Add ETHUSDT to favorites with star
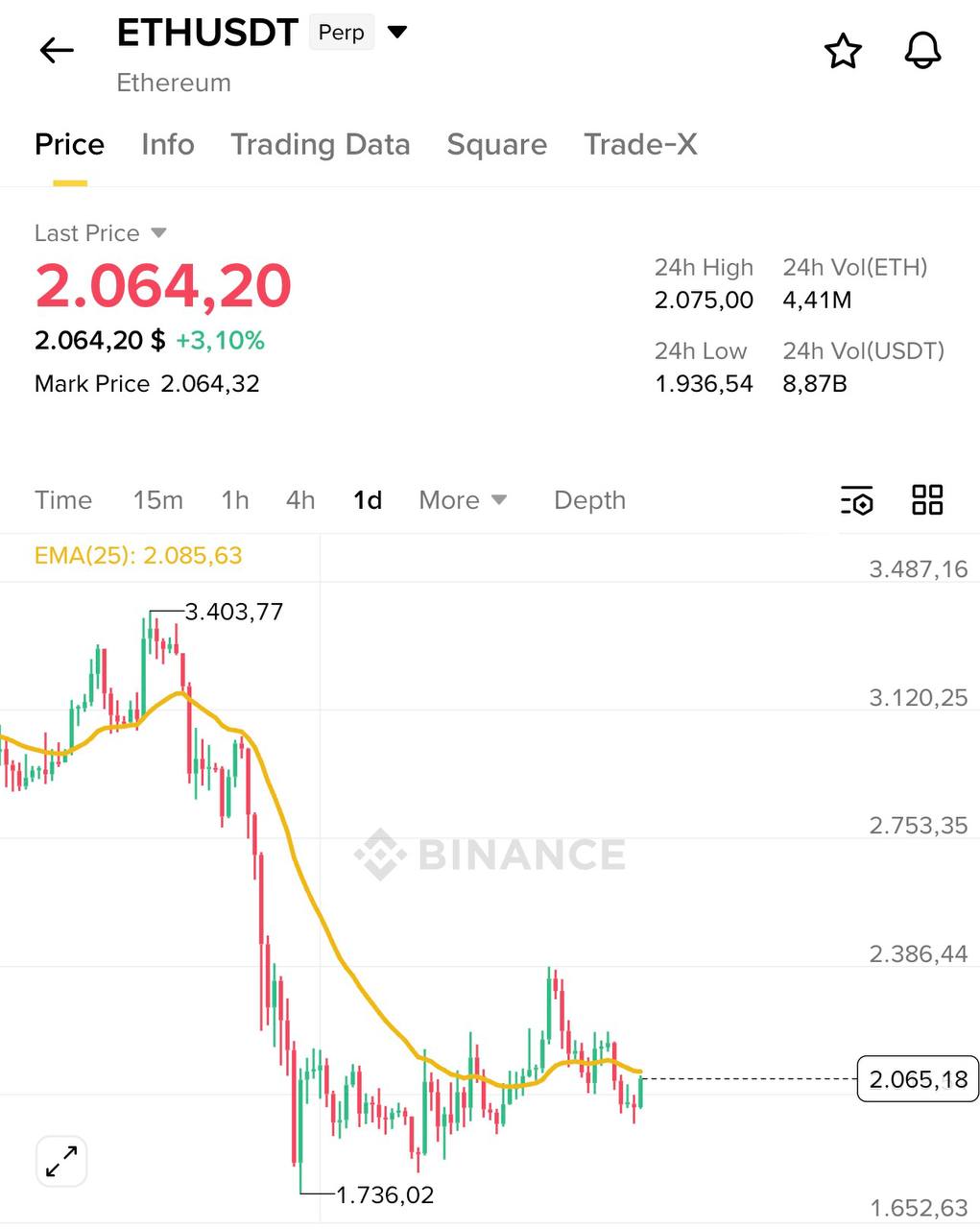Screen dimensions: 980x1229 [x=843, y=51]
